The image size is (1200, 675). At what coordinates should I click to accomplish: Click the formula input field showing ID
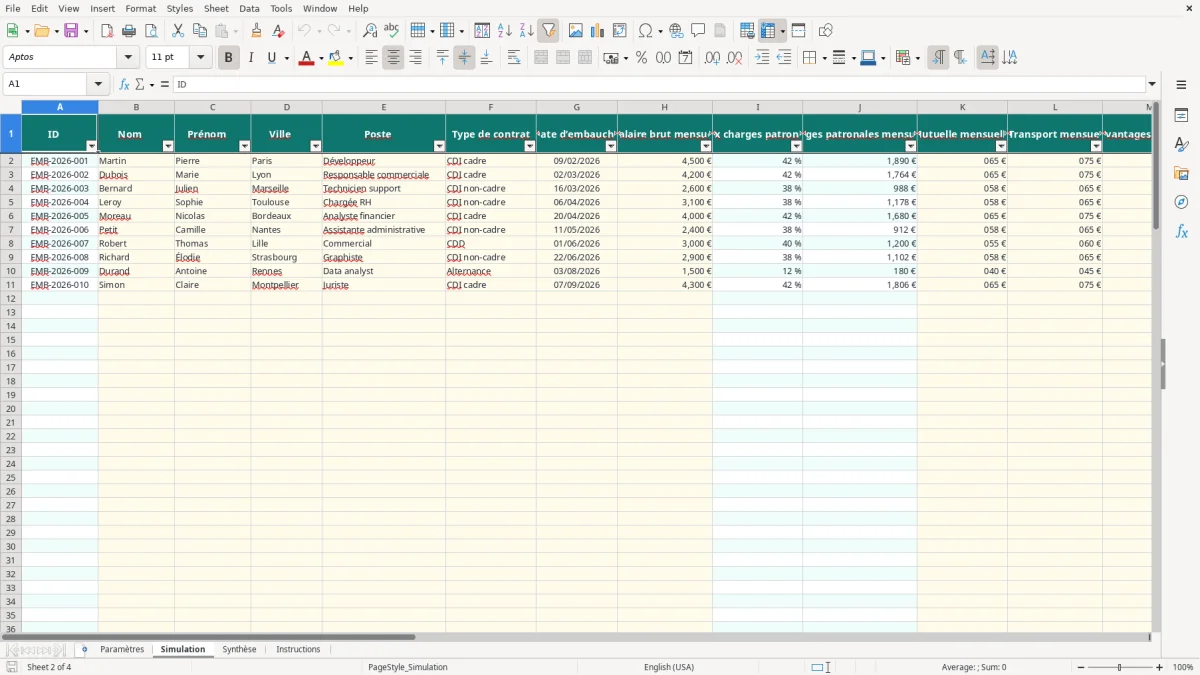(659, 84)
